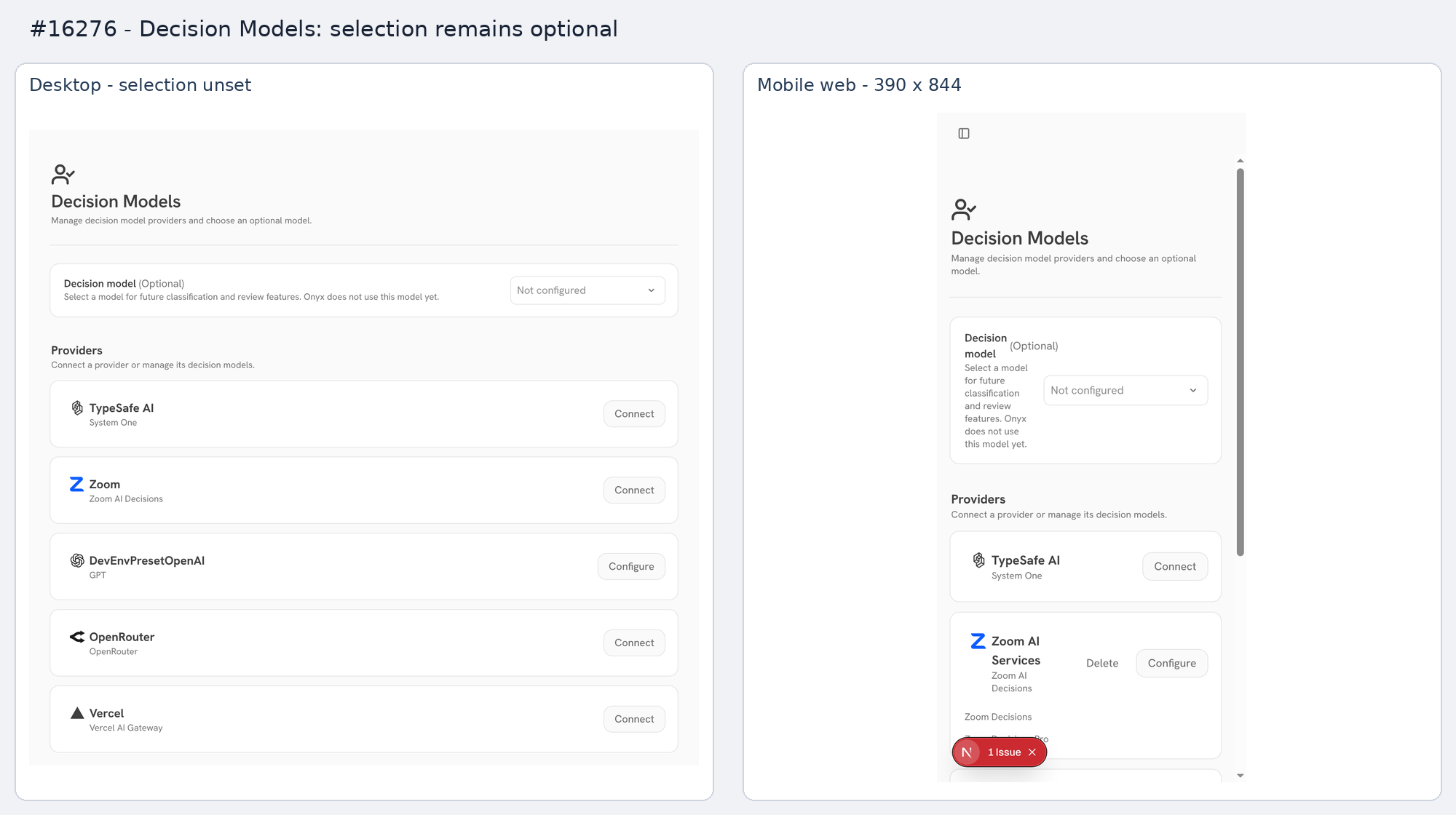Click the desktop 'Providers' heading
1456x815 pixels.
[76, 351]
